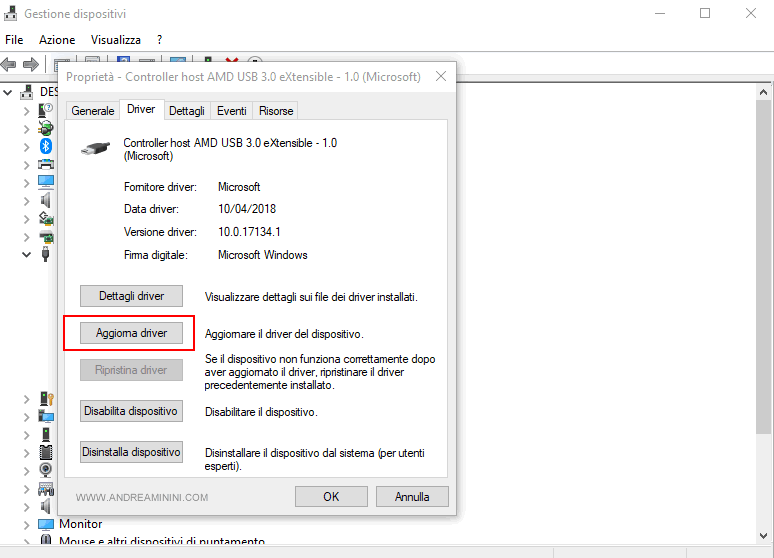
Task: Expand the unknown device category chevron
Action: click(x=27, y=111)
